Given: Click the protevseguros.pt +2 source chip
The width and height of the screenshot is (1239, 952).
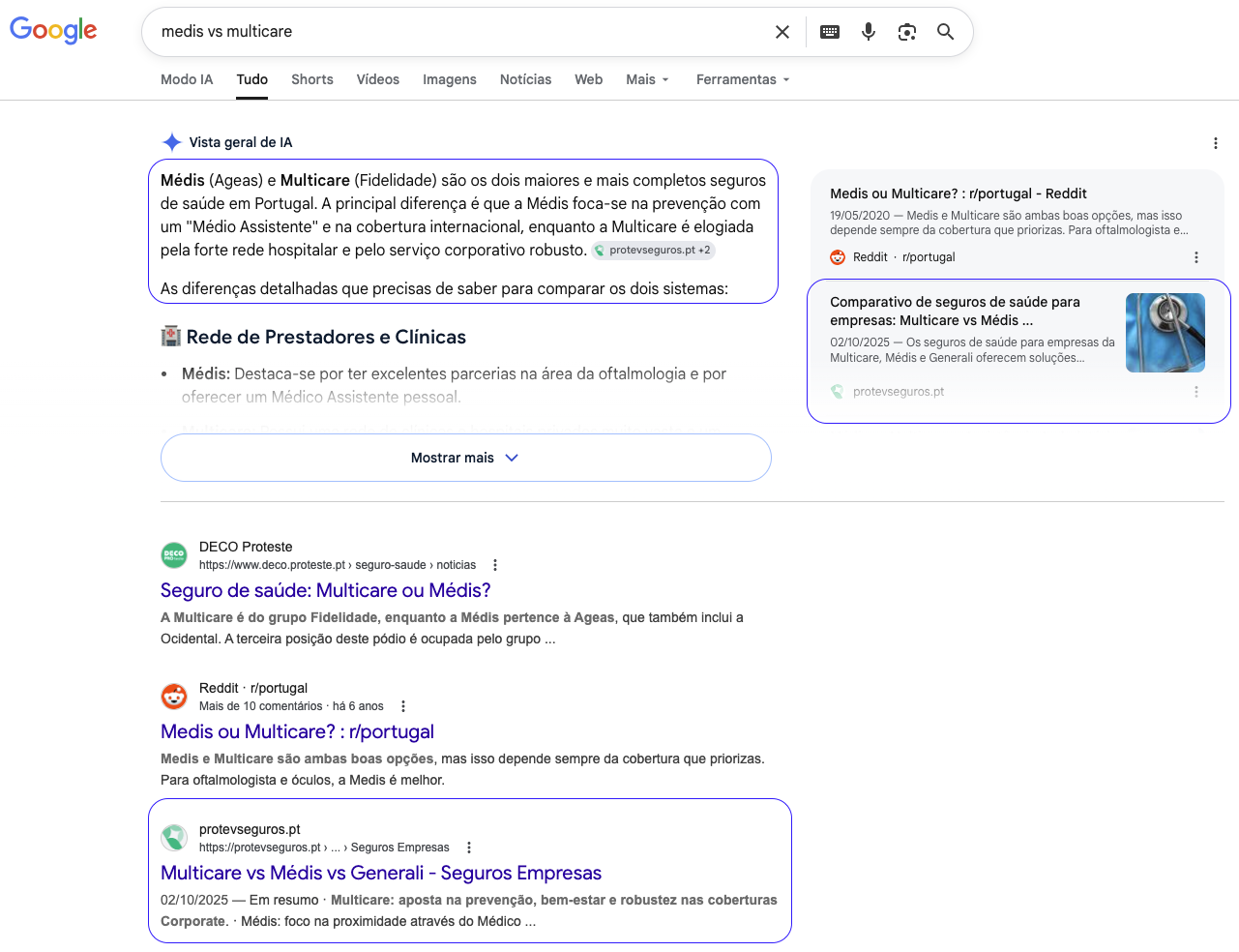Looking at the screenshot, I should click(x=653, y=250).
